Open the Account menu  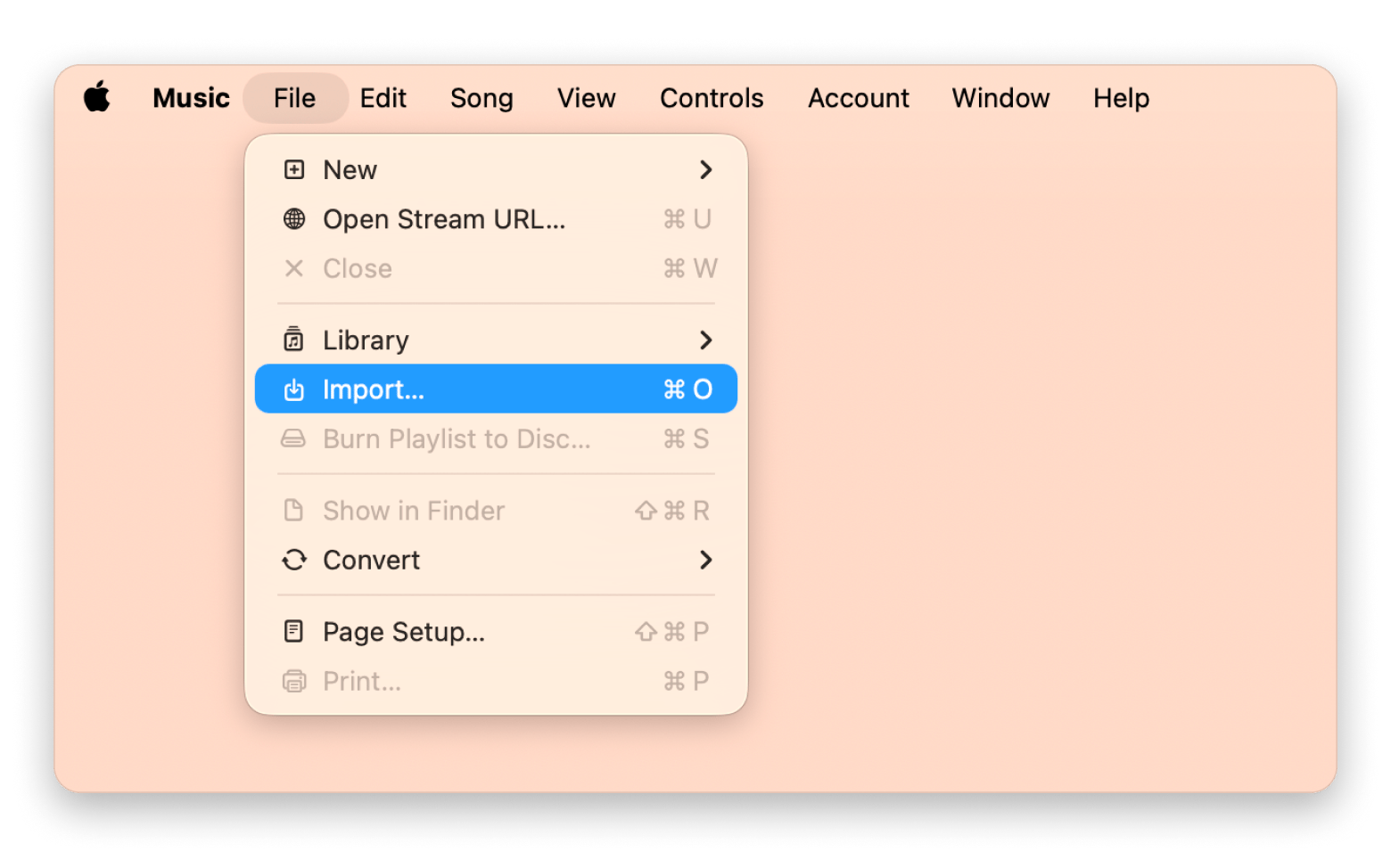pos(858,98)
